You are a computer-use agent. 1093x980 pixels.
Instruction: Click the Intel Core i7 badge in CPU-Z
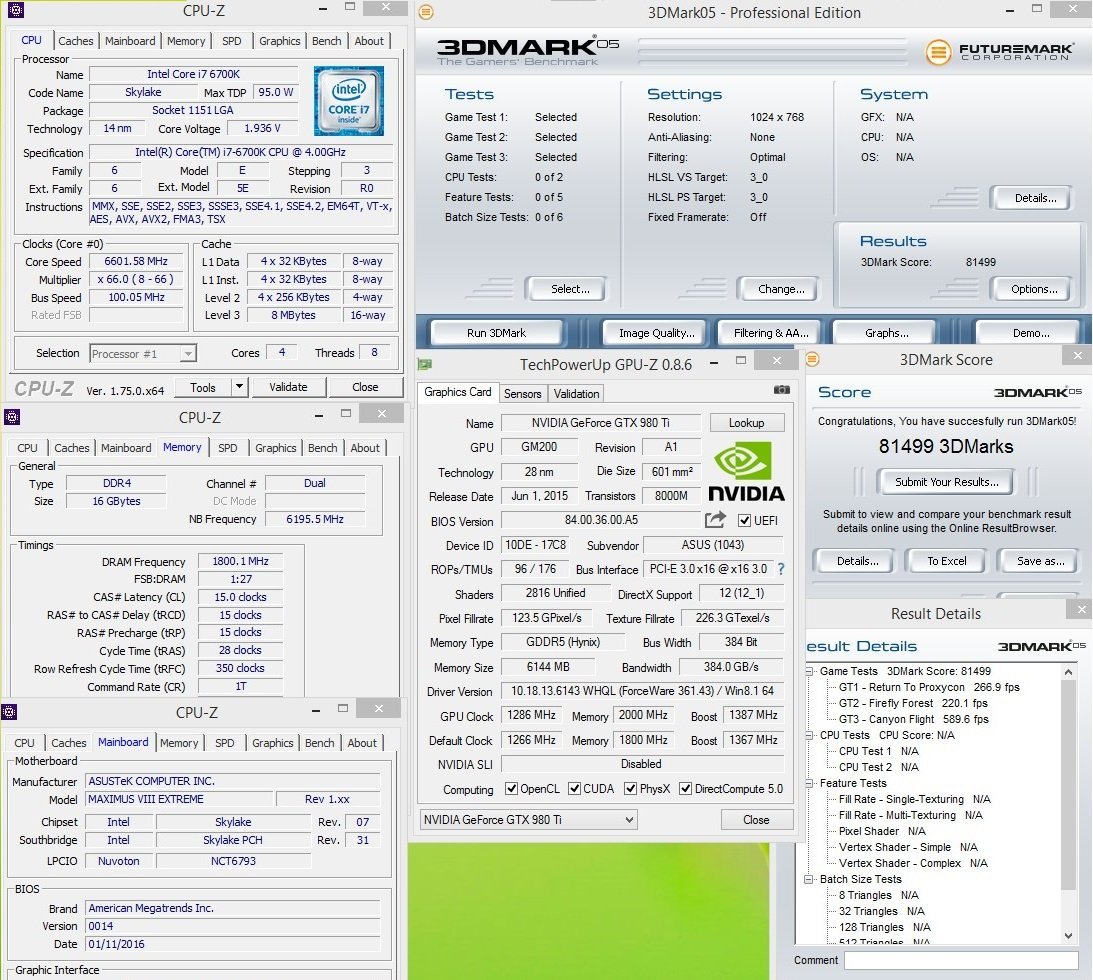point(349,100)
